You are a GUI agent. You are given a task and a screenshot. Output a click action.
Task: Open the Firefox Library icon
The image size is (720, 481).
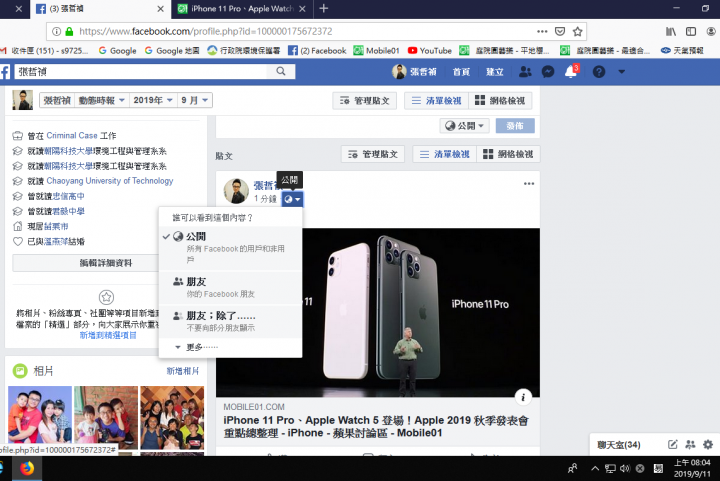pyautogui.click(x=671, y=31)
